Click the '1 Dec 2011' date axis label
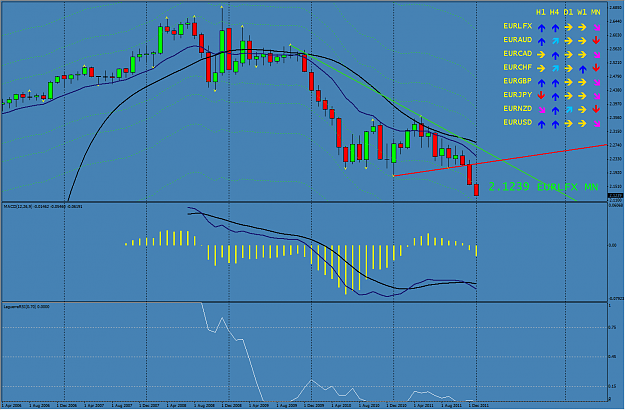 click(478, 405)
